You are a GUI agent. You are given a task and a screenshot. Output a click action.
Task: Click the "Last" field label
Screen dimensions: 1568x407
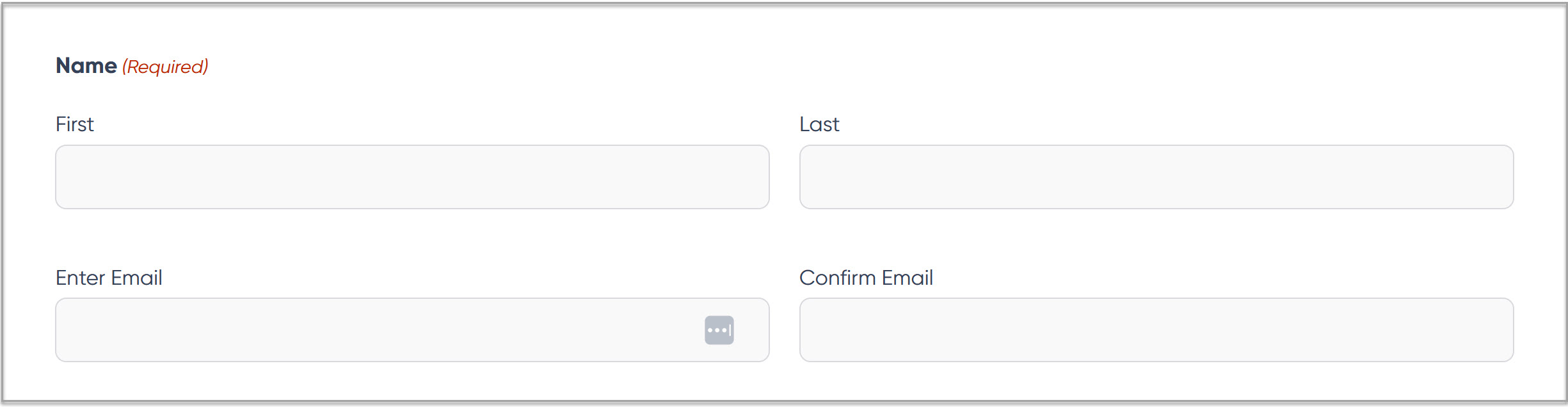[x=819, y=124]
